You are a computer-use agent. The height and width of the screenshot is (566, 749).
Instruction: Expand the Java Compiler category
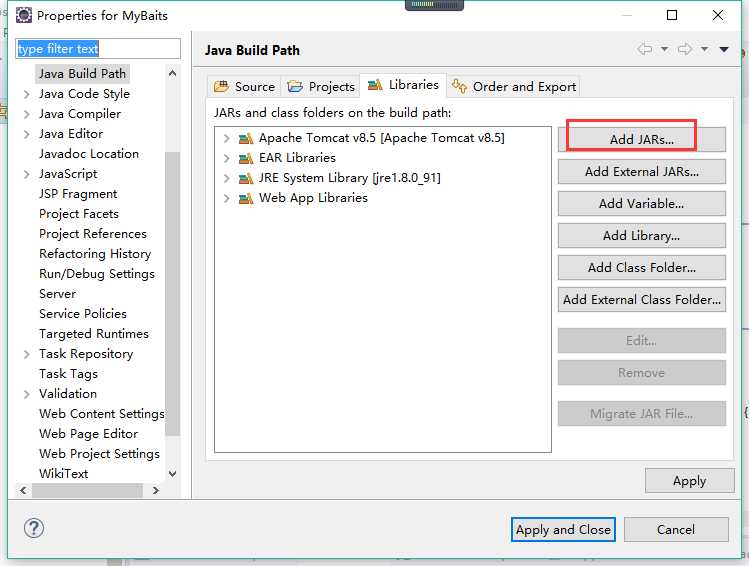(27, 115)
